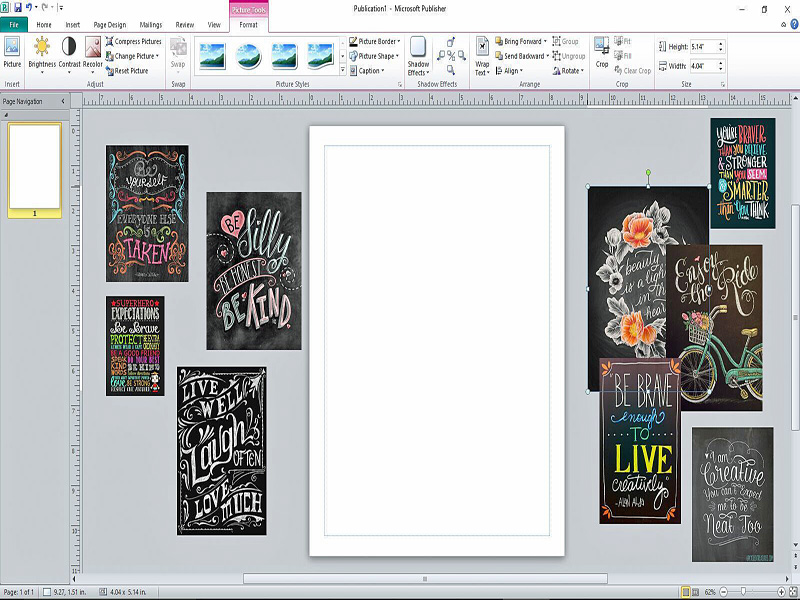Adjust the zoom slider in the status bar

pyautogui.click(x=743, y=592)
